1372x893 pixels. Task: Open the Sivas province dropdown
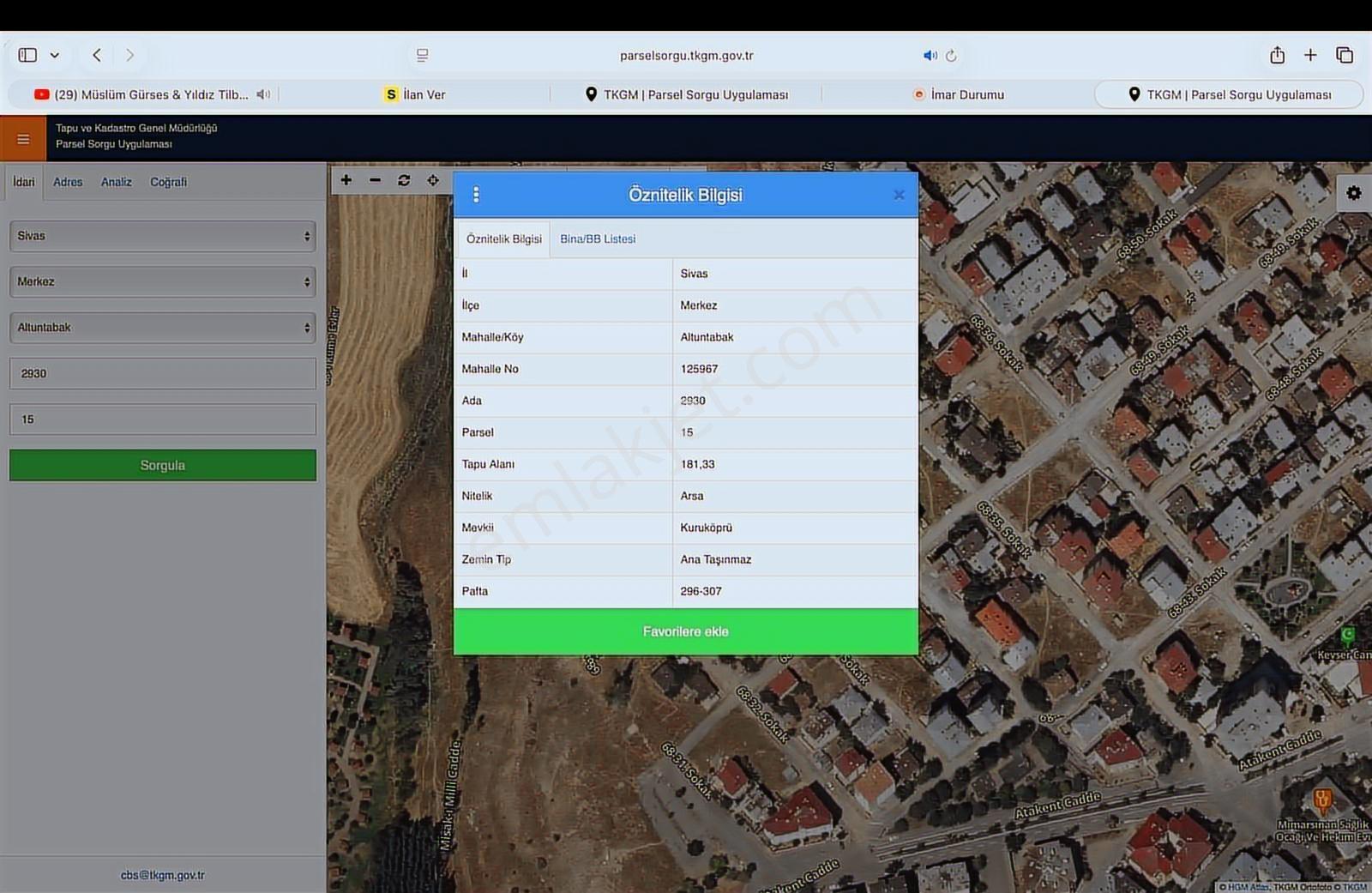pos(163,236)
